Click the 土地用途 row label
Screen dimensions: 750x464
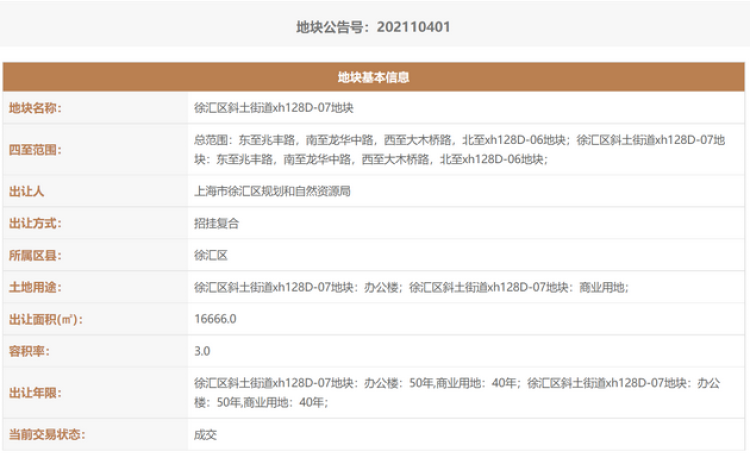click(x=35, y=287)
